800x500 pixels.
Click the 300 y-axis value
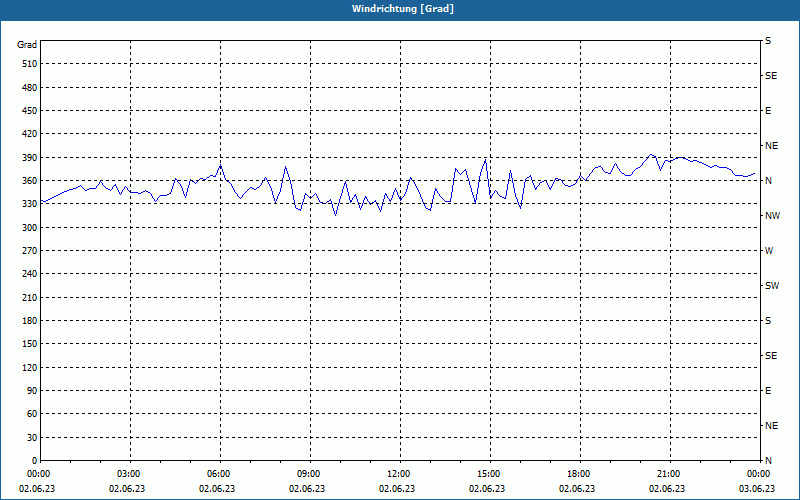[29, 228]
